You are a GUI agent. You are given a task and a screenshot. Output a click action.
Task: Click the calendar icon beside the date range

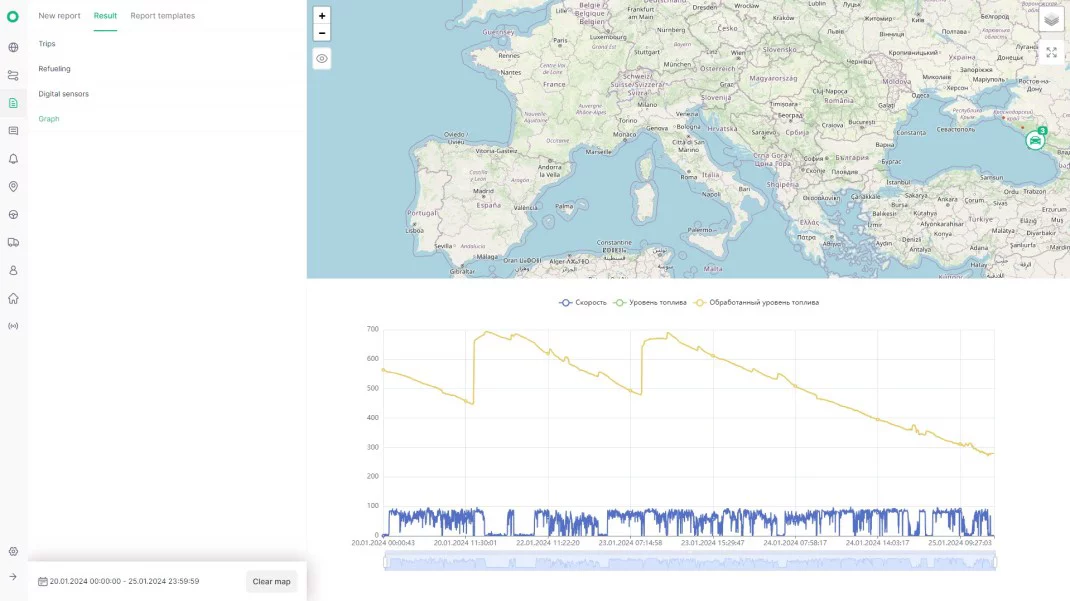click(43, 582)
